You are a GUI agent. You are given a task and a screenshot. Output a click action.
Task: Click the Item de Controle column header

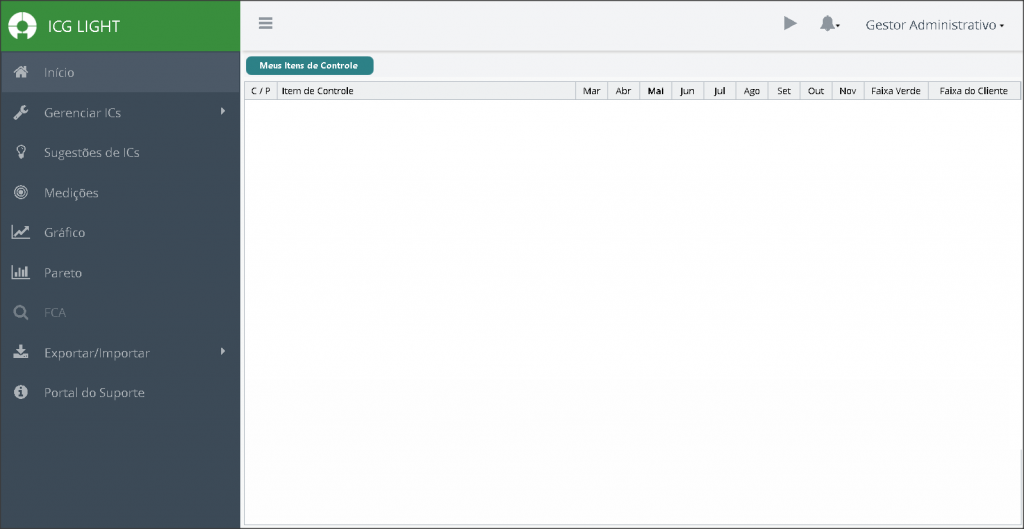pos(426,91)
